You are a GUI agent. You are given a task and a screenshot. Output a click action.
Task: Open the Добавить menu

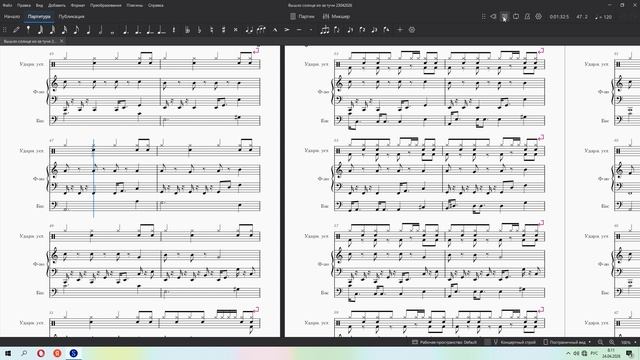57,5
